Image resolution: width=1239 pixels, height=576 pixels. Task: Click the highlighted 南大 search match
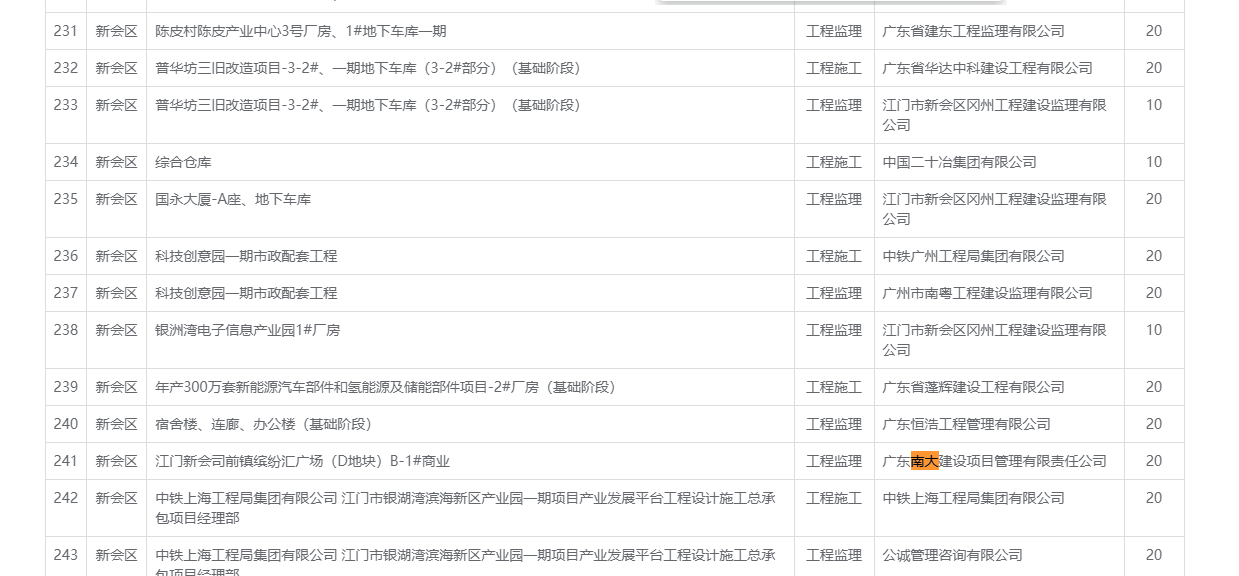point(925,461)
